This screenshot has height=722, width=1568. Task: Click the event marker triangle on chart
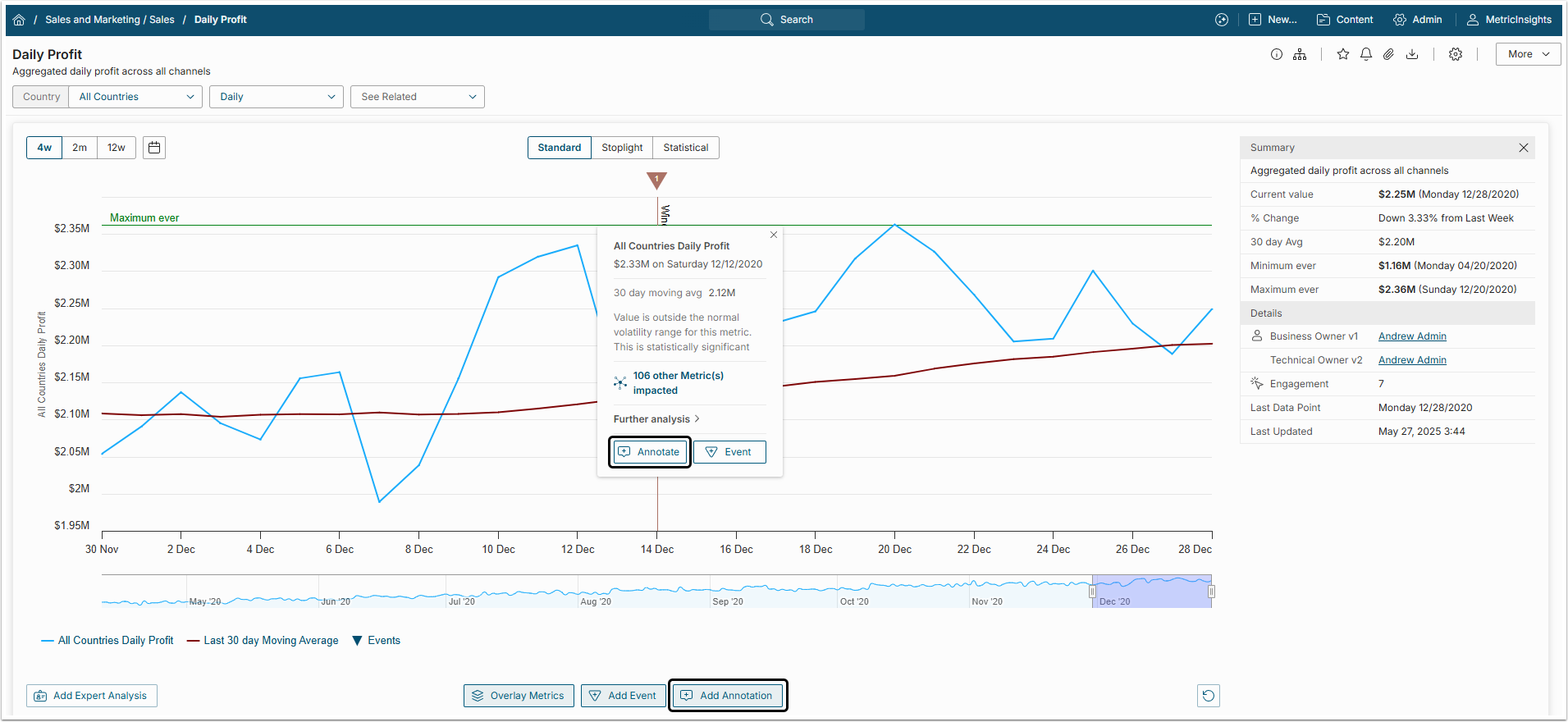tap(656, 180)
